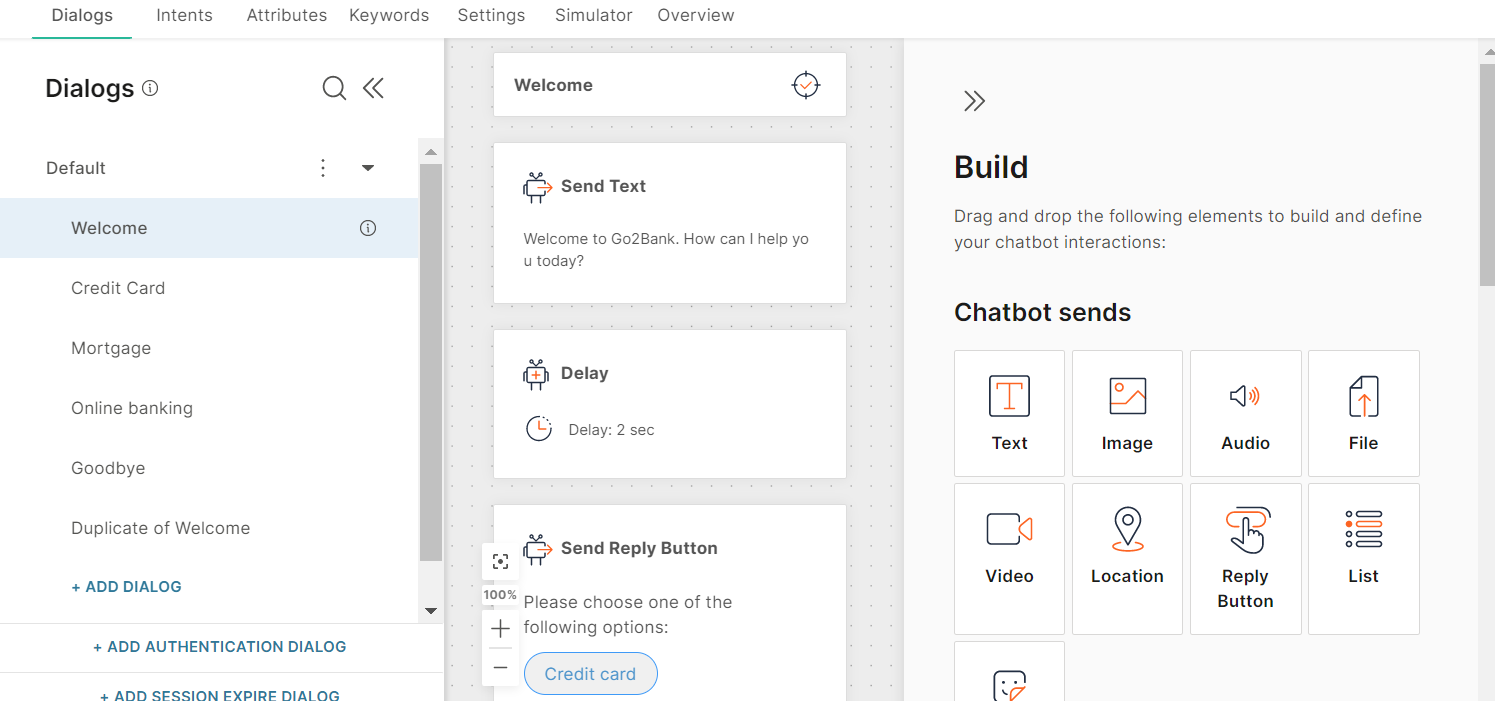Select the Text element in Build panel
This screenshot has width=1495, height=701.
coord(1009,413)
